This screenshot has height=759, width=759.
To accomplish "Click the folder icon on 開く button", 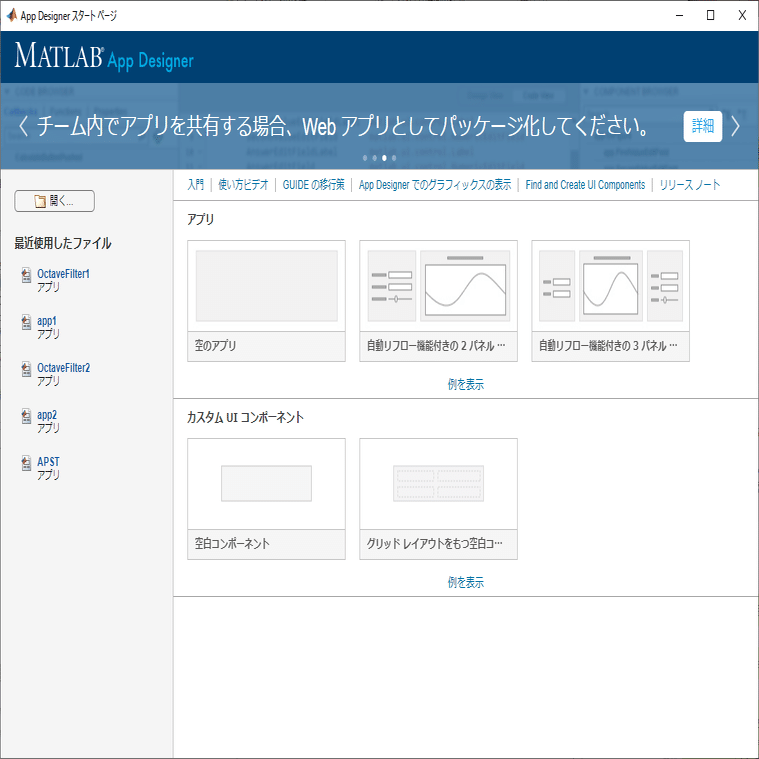I will (40, 201).
